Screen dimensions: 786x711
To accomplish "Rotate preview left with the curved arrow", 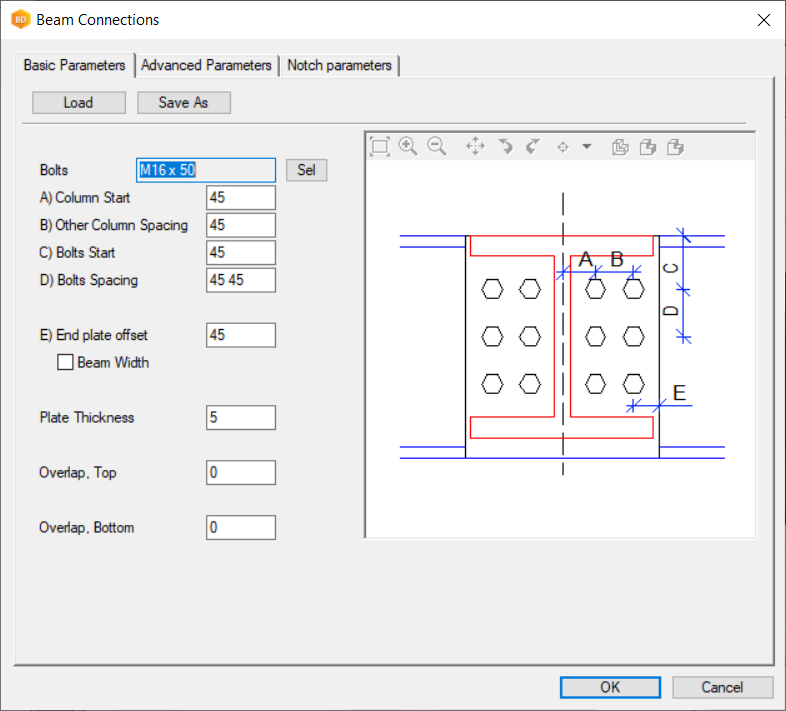I will [x=505, y=147].
